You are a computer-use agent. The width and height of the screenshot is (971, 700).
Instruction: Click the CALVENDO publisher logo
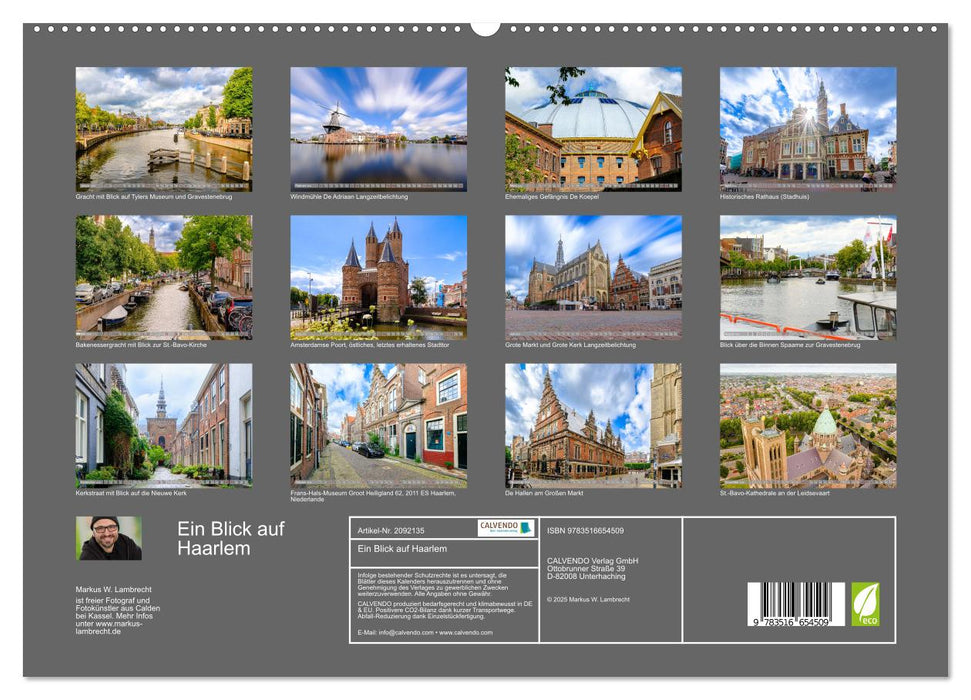pos(507,529)
